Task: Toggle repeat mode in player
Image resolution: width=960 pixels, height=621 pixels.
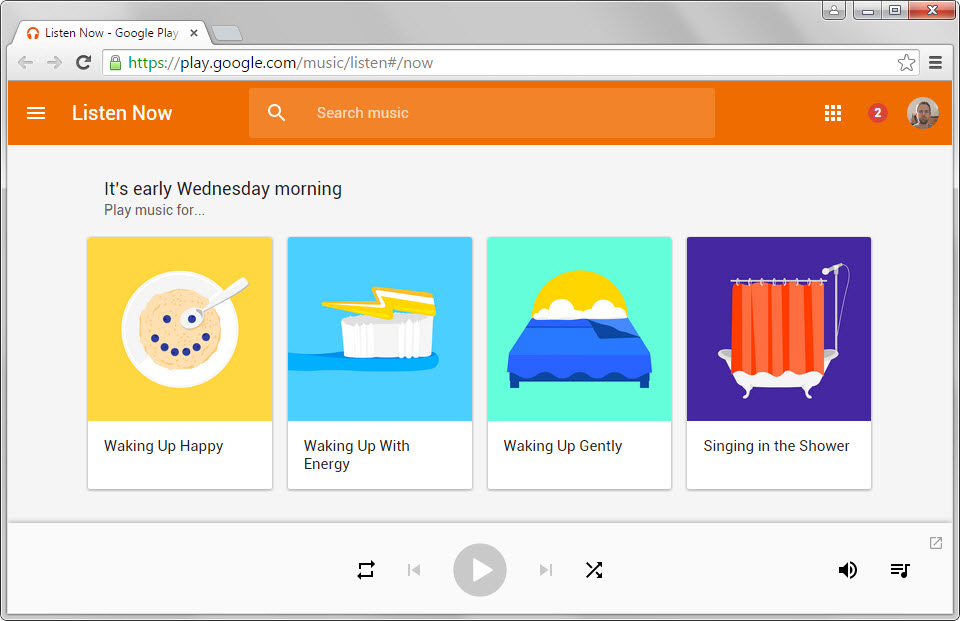Action: (366, 570)
